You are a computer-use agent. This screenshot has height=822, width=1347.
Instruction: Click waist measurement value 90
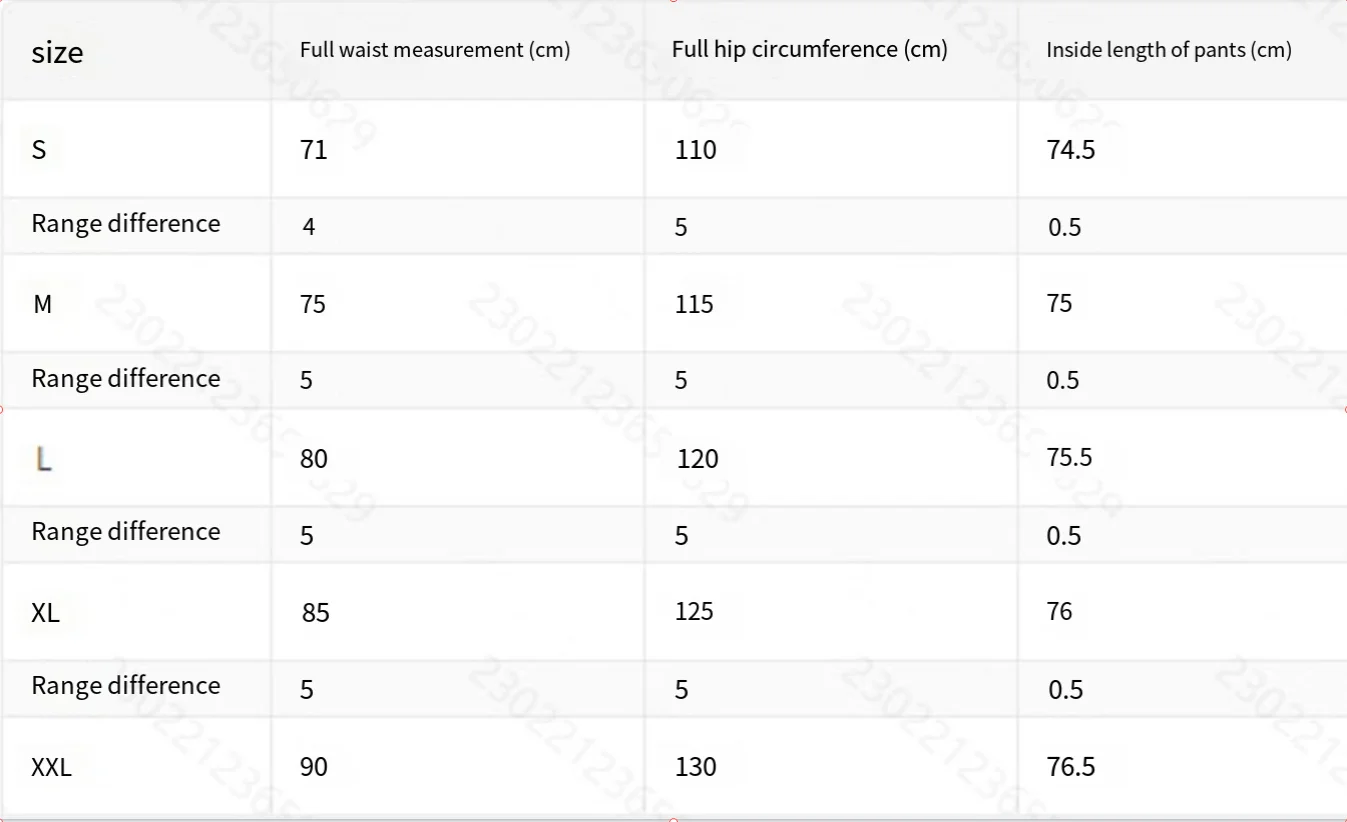click(314, 767)
